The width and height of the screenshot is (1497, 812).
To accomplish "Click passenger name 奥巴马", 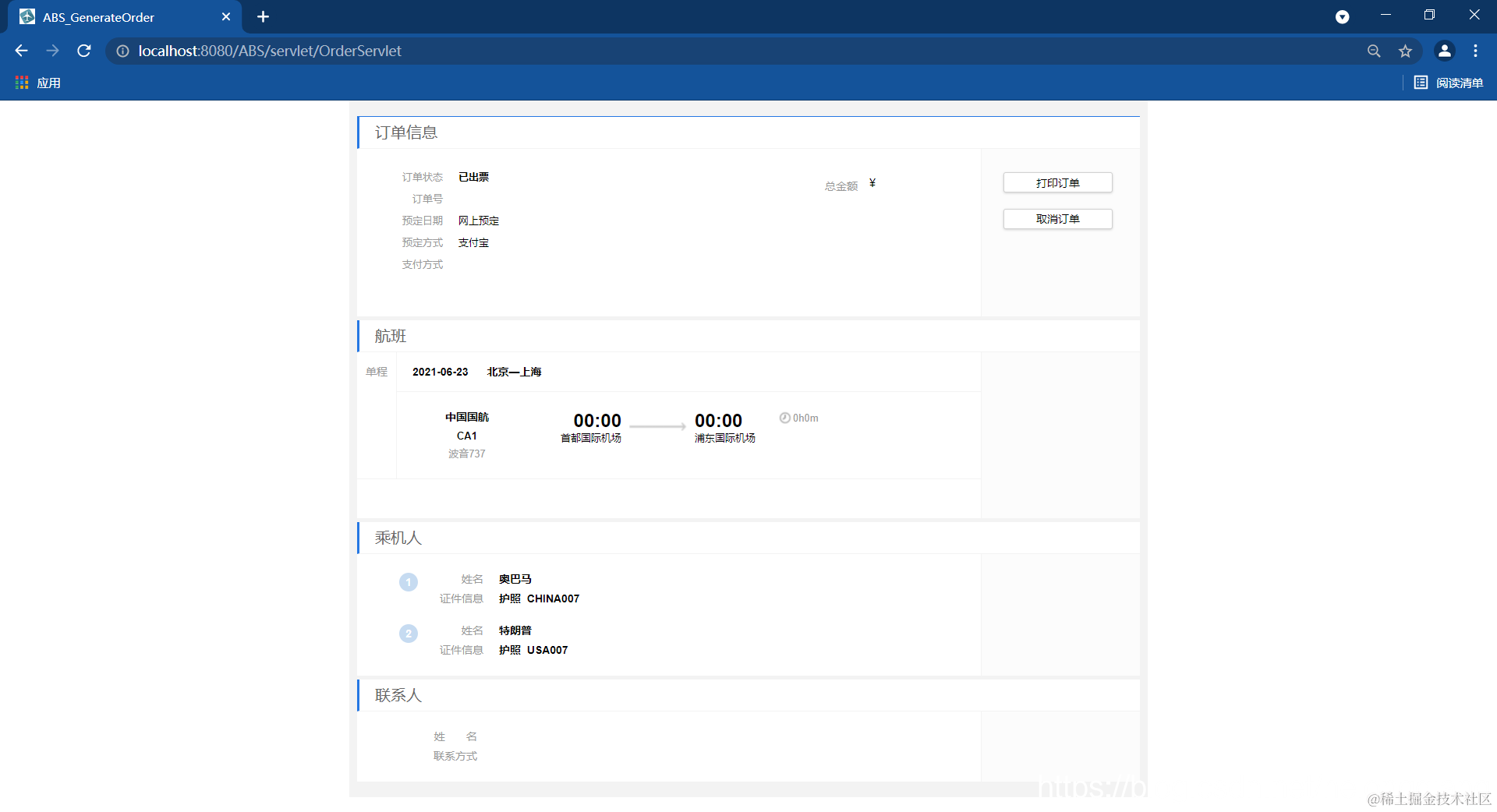I will (515, 579).
